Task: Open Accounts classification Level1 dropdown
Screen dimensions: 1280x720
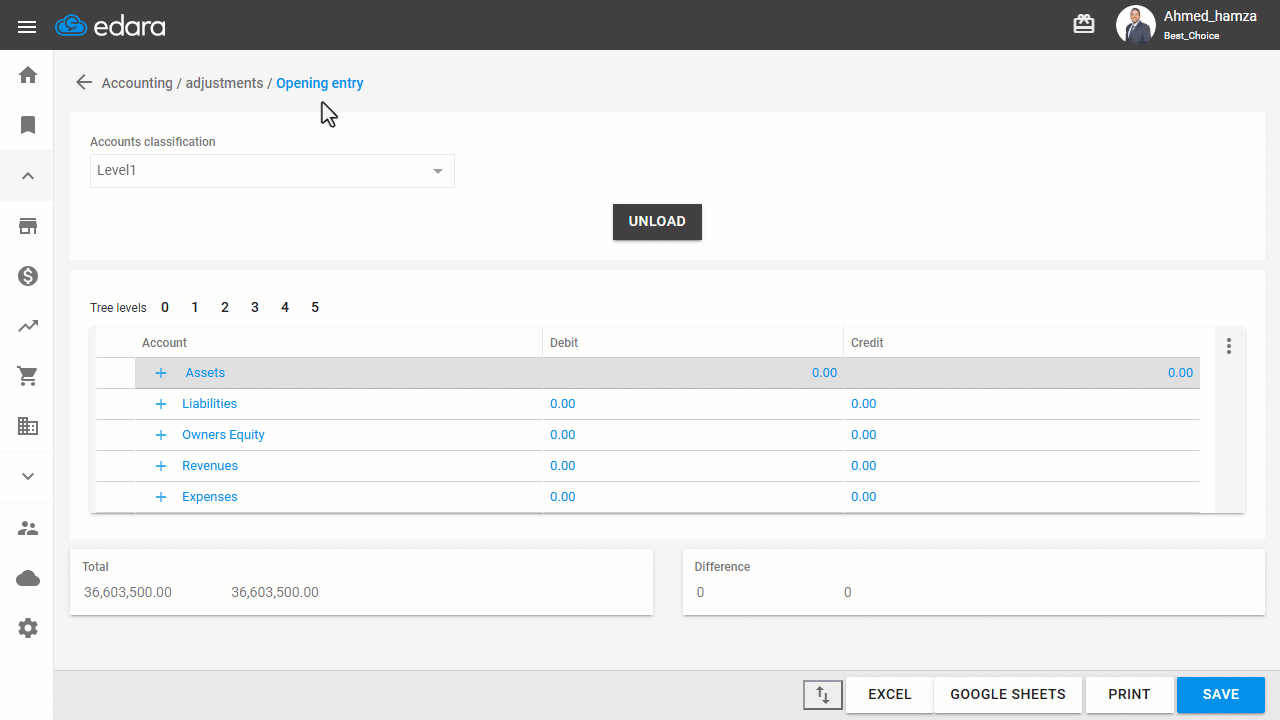Action: click(272, 171)
